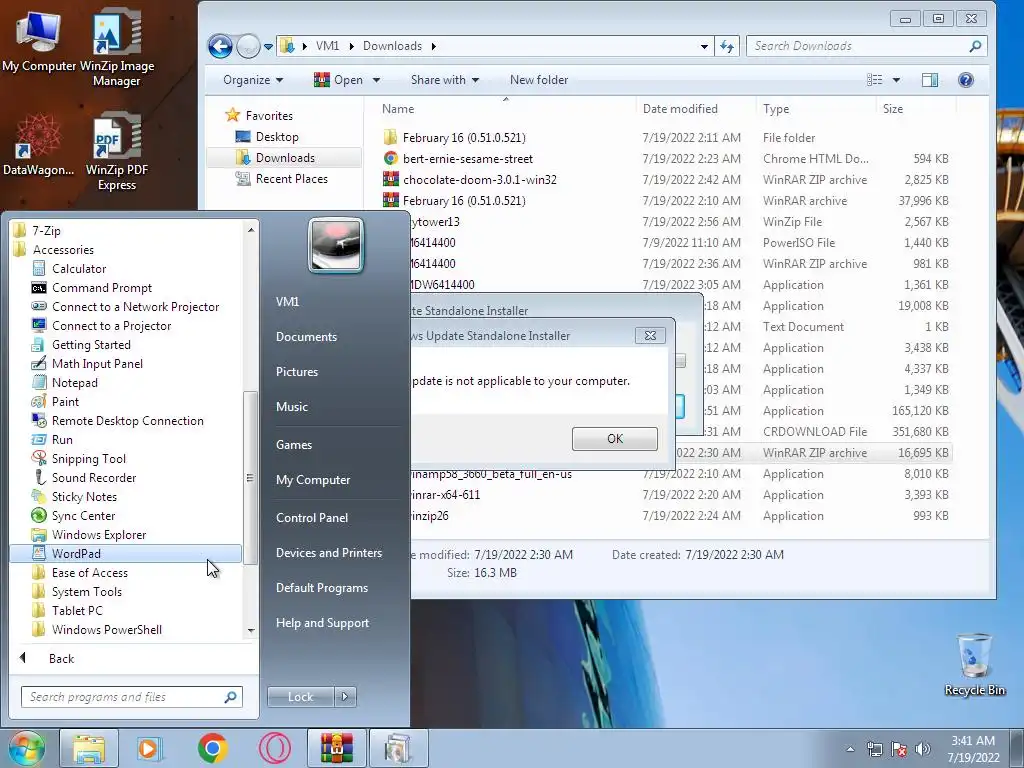Click the Explorer help question mark icon

[x=965, y=80]
